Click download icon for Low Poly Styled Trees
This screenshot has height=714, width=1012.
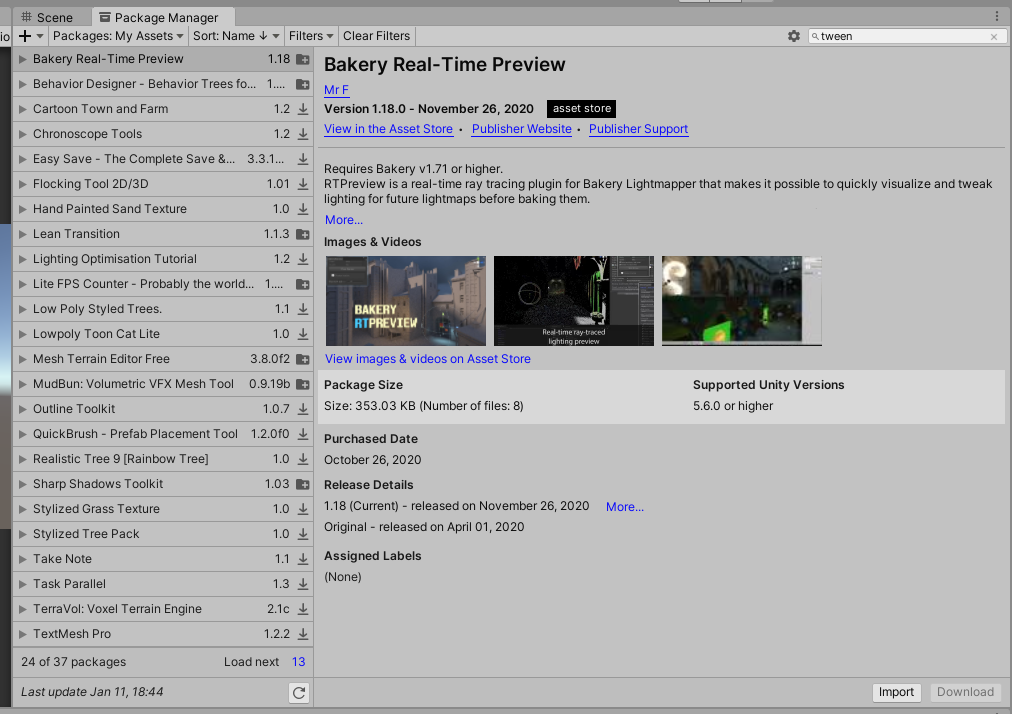coord(303,309)
